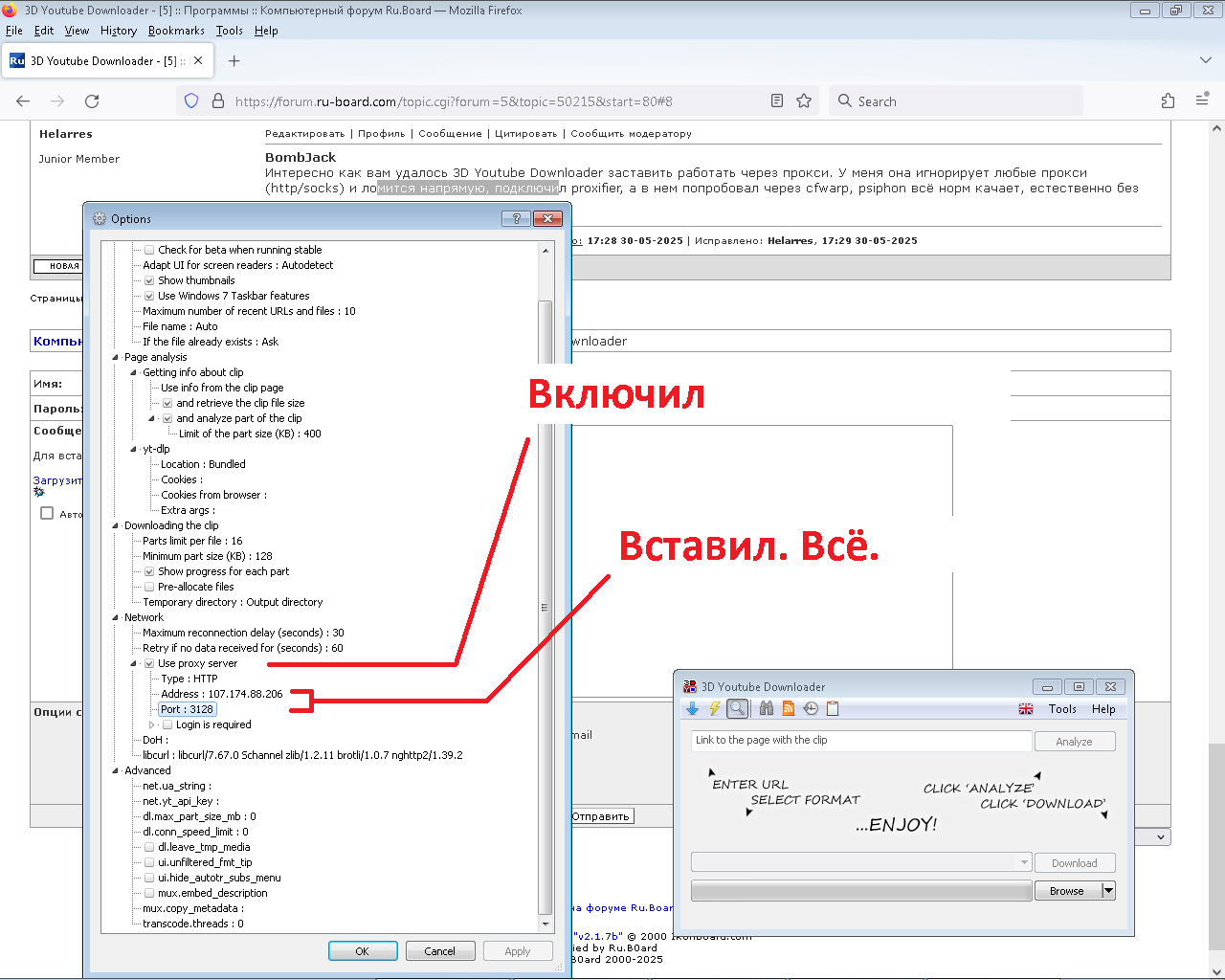The image size is (1225, 980).
Task: Open the orange RSS feed icon
Action: pyautogui.click(x=789, y=709)
